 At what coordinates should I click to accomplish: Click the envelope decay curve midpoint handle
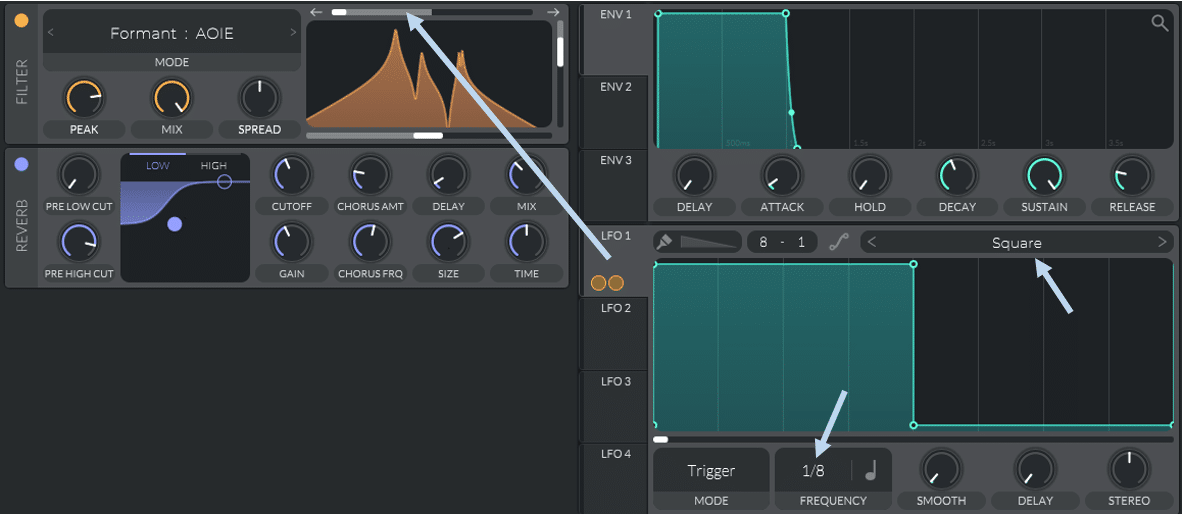point(792,112)
